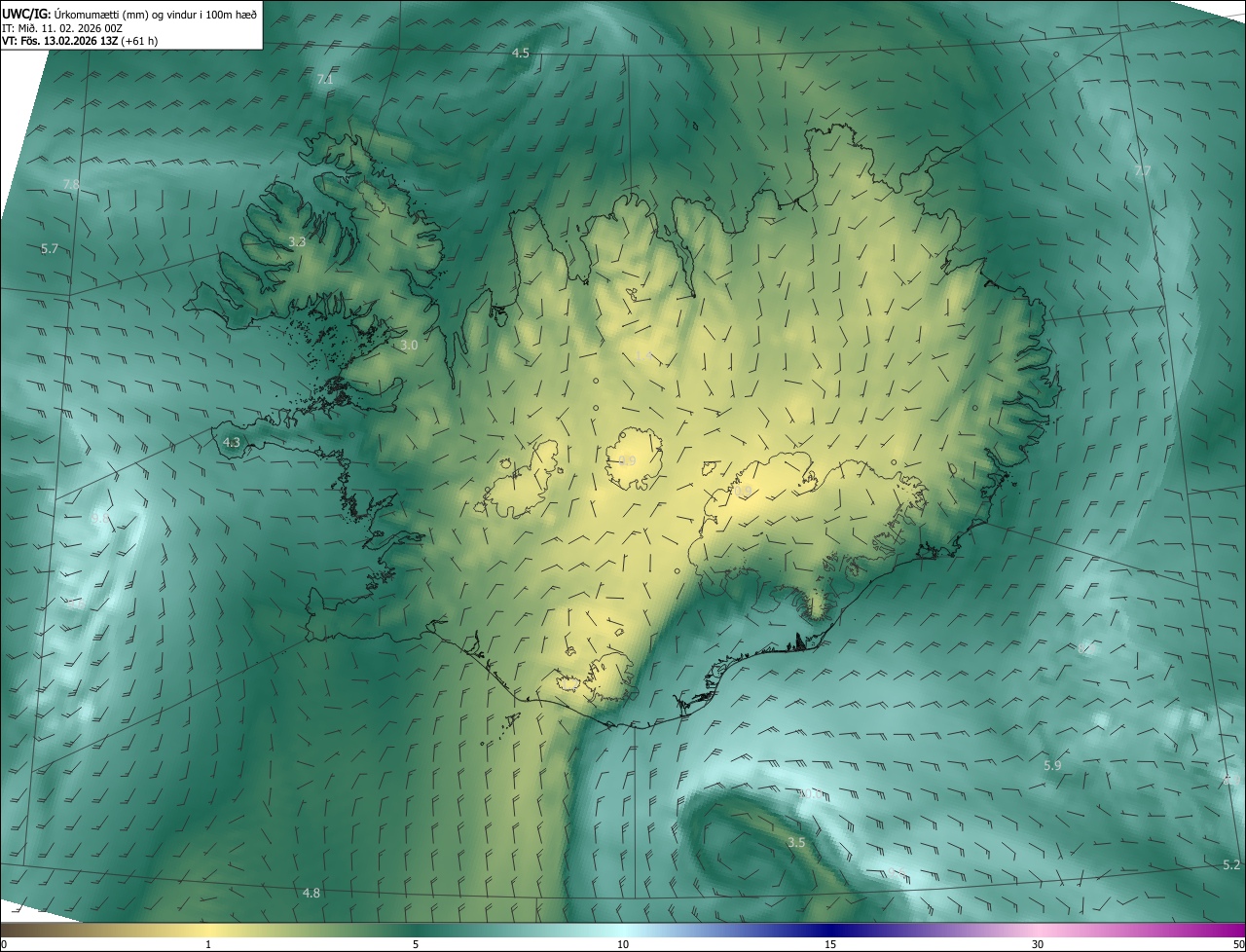Click the title 'Úrkomumætti (mm) og vindur í 100m hæð'
The image size is (1246, 952).
click(155, 14)
